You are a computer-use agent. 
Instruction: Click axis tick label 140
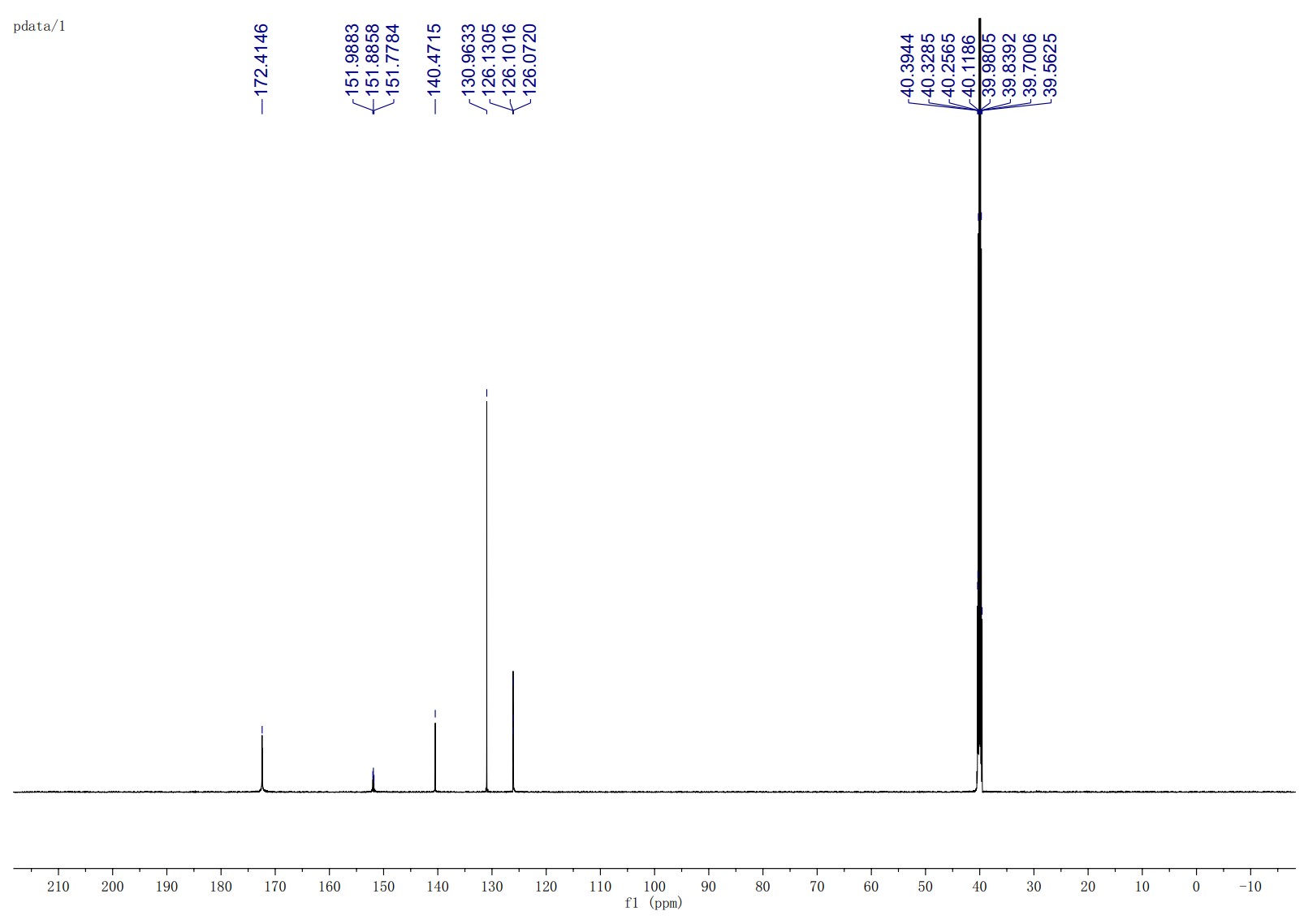[438, 887]
